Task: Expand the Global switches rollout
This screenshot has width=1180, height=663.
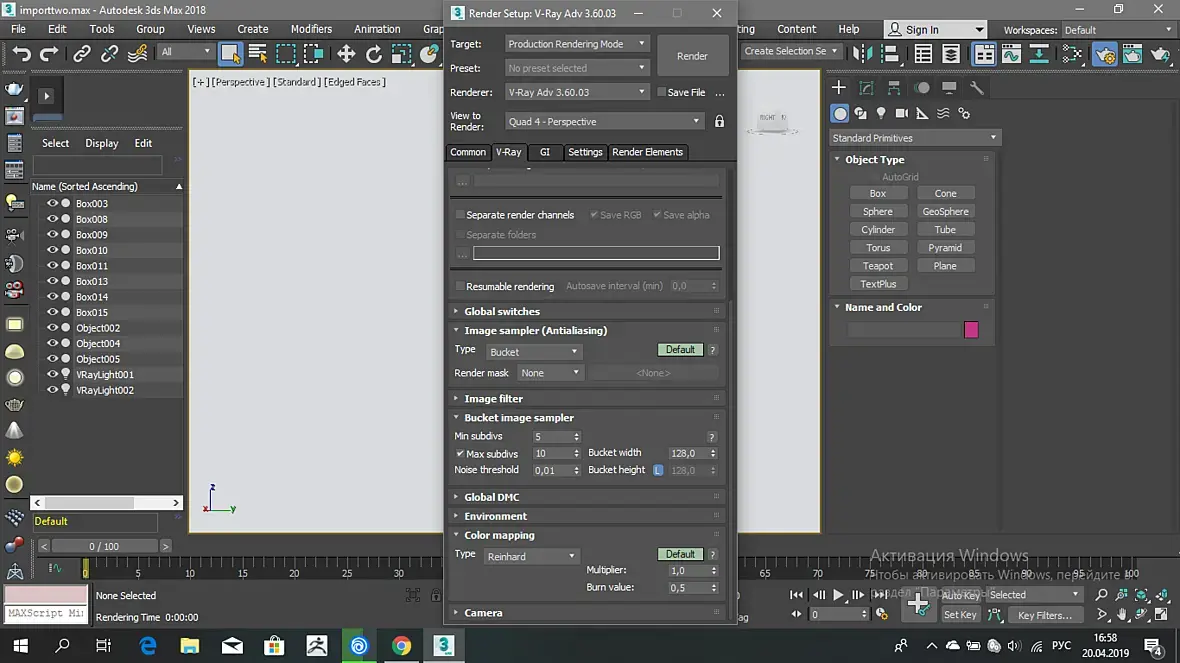Action: [502, 312]
